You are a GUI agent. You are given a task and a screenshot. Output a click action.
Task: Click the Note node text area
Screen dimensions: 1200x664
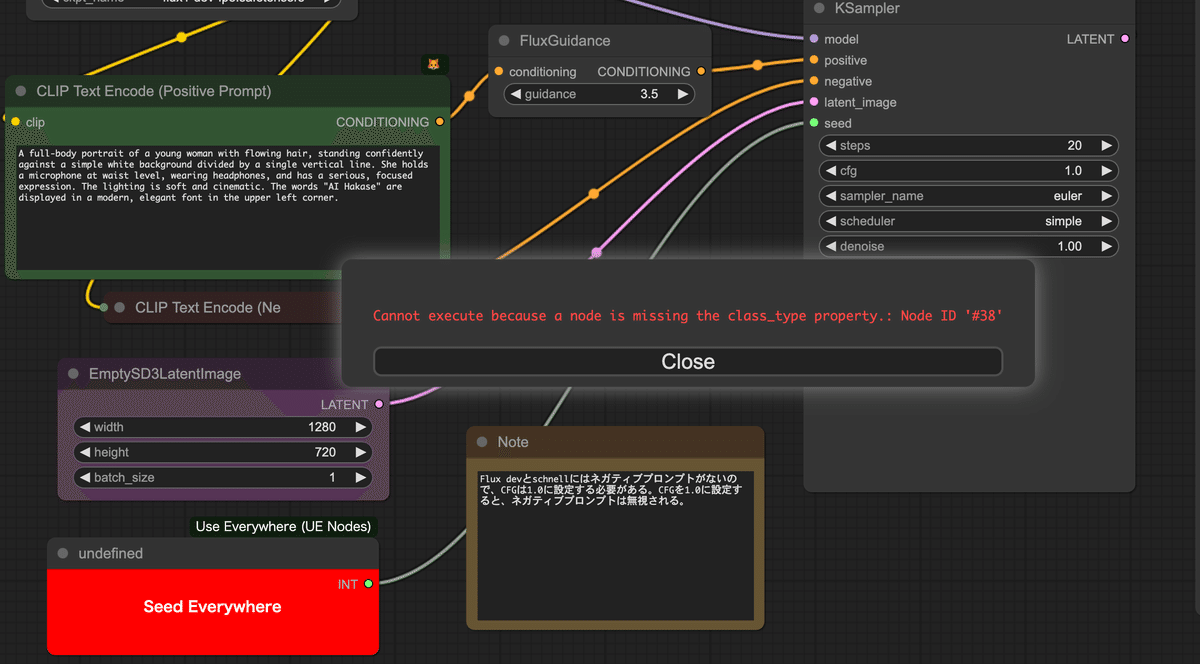[616, 544]
